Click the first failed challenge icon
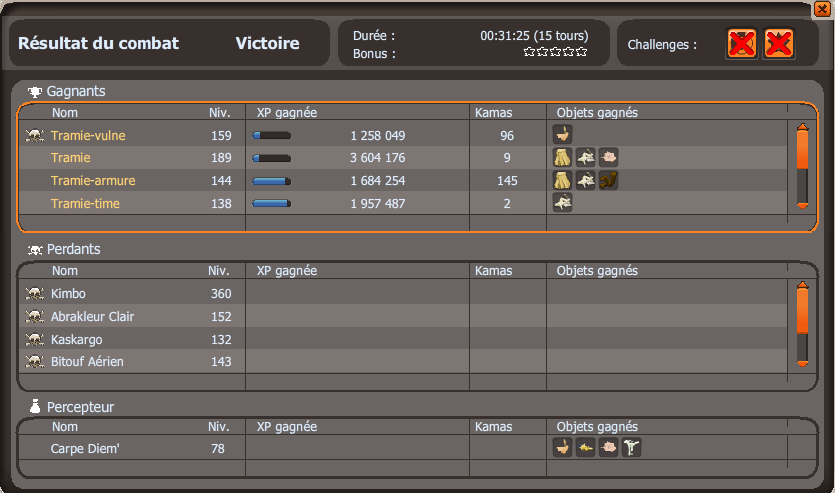This screenshot has width=835, height=493. click(742, 44)
